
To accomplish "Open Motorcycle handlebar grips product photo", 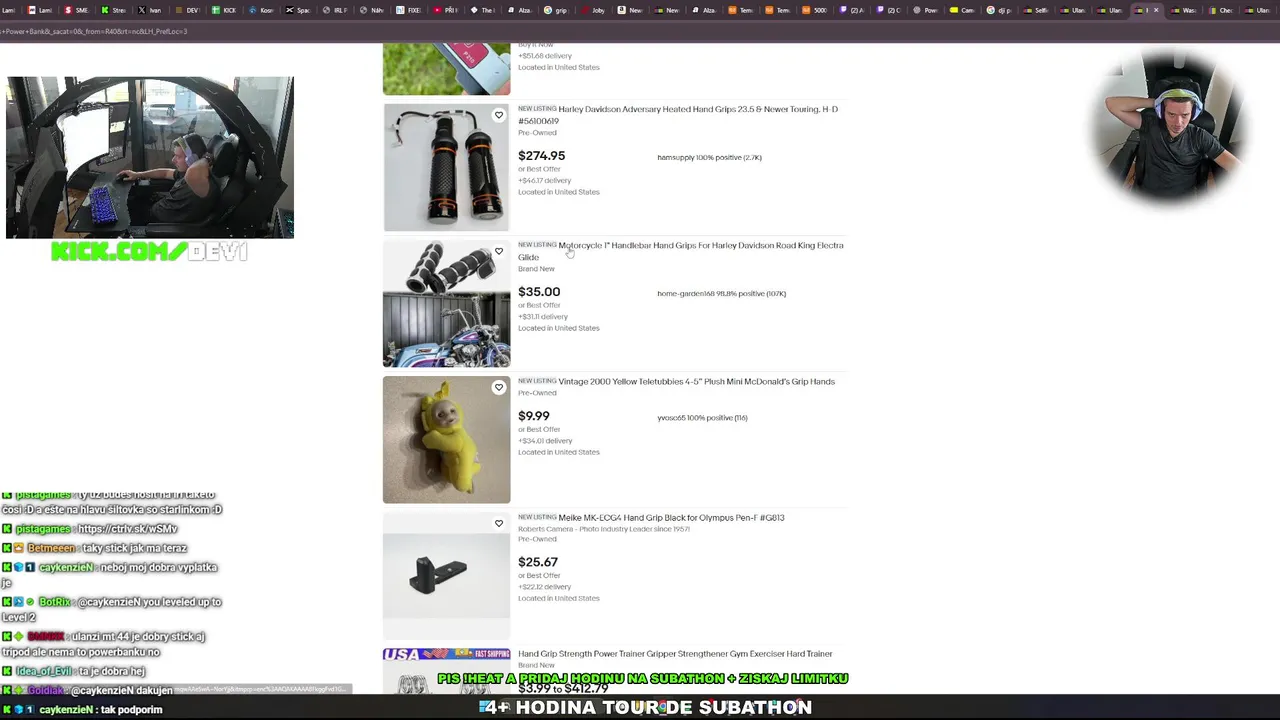I will (x=446, y=303).
